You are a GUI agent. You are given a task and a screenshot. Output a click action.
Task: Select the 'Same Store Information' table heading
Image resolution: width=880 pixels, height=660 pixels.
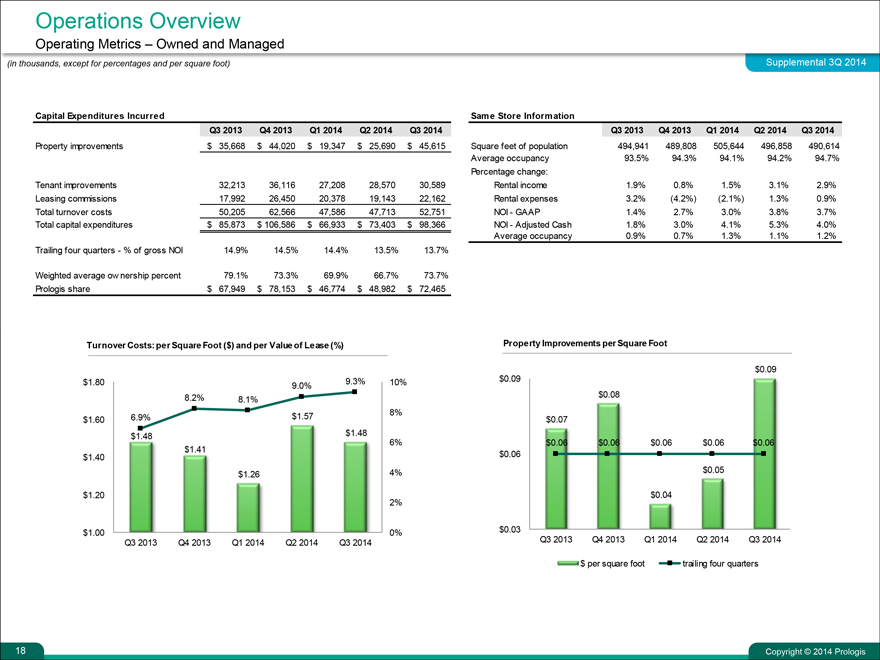524,116
